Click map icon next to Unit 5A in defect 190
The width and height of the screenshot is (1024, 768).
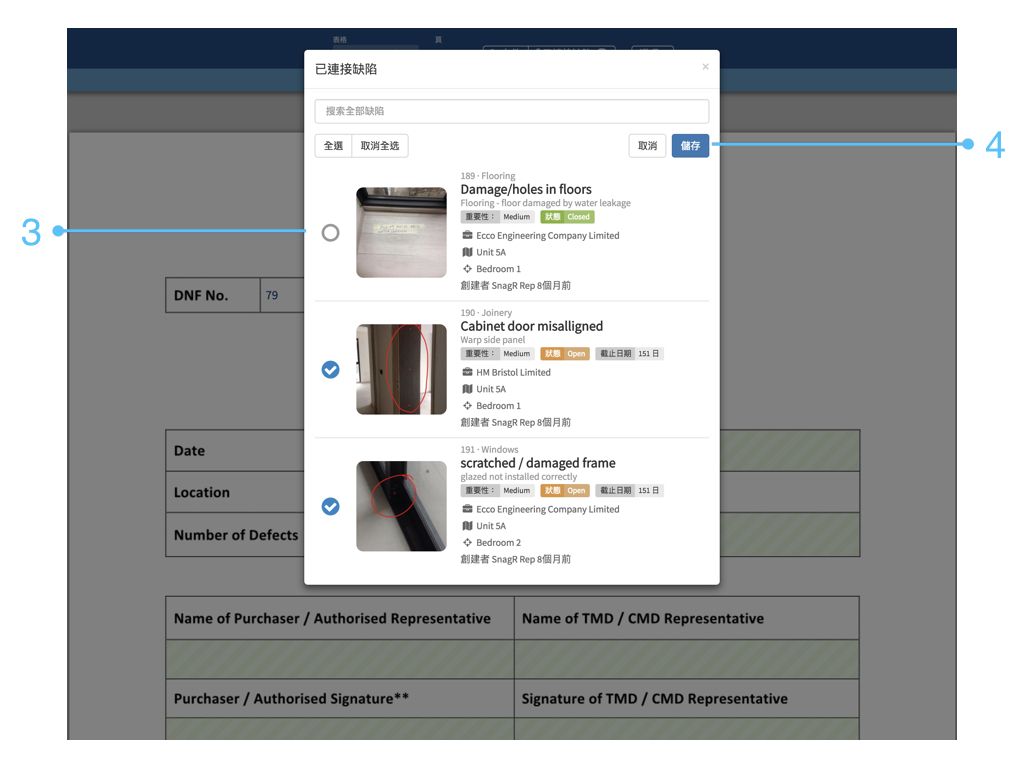468,389
